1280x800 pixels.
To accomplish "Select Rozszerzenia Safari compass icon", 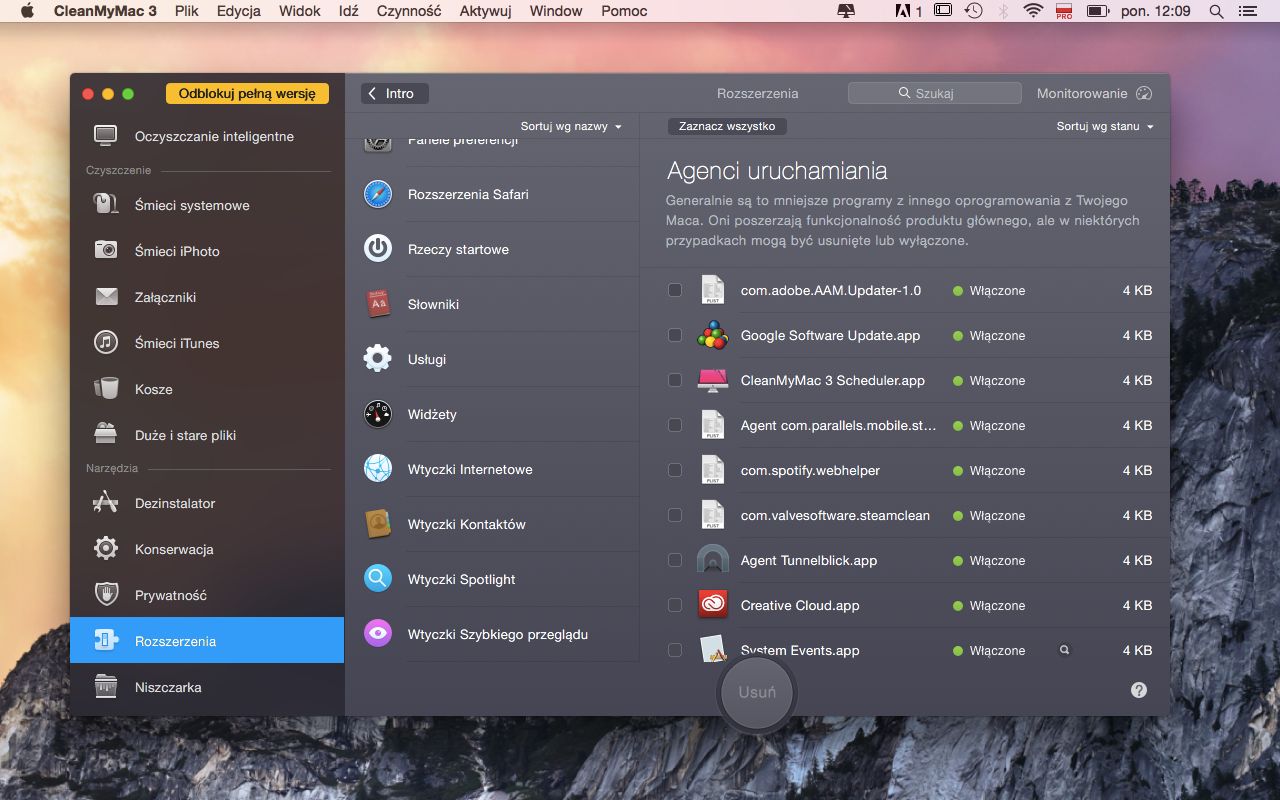I will 377,194.
